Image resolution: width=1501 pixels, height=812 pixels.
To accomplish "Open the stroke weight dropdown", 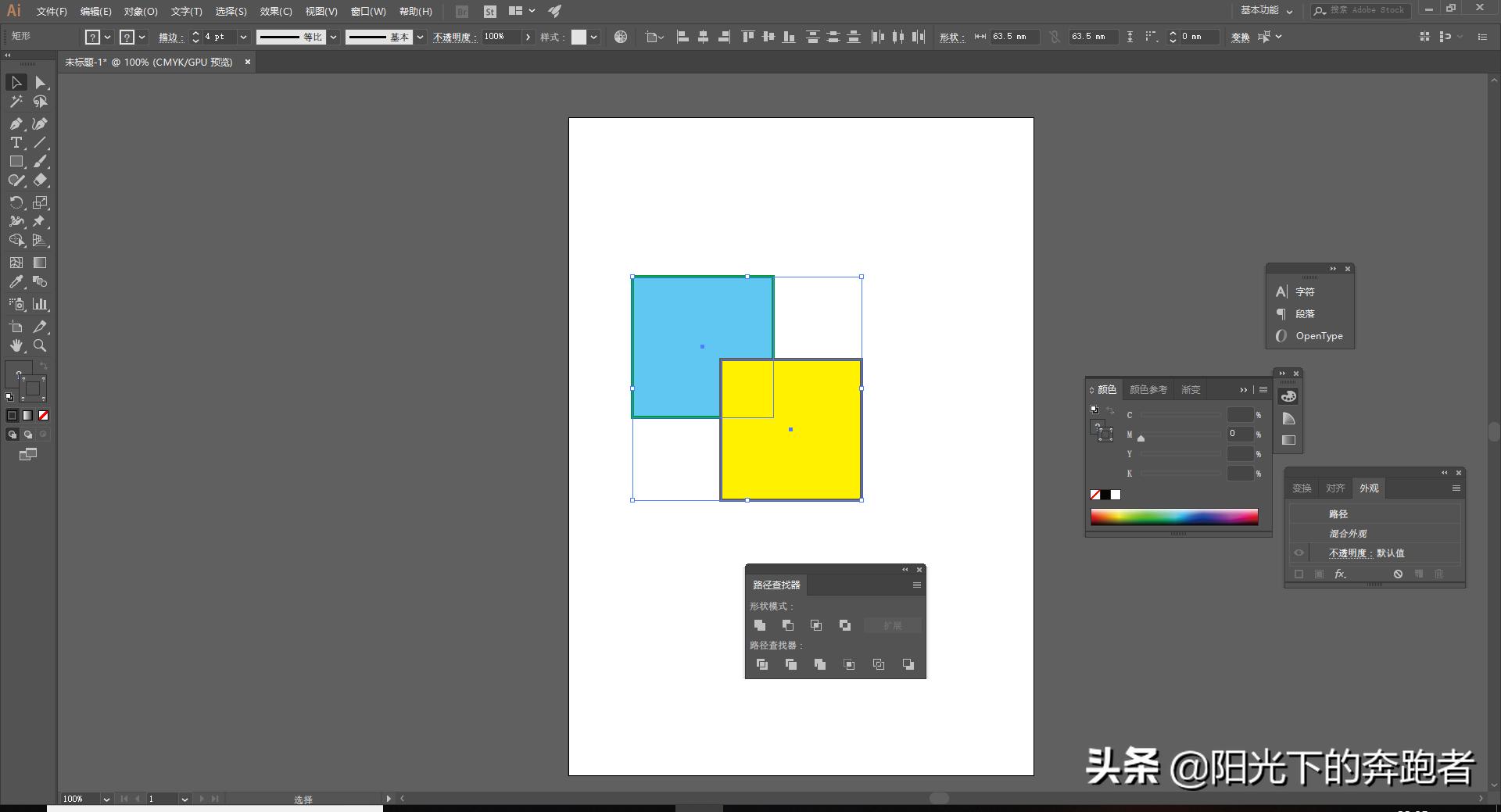I will (243, 37).
